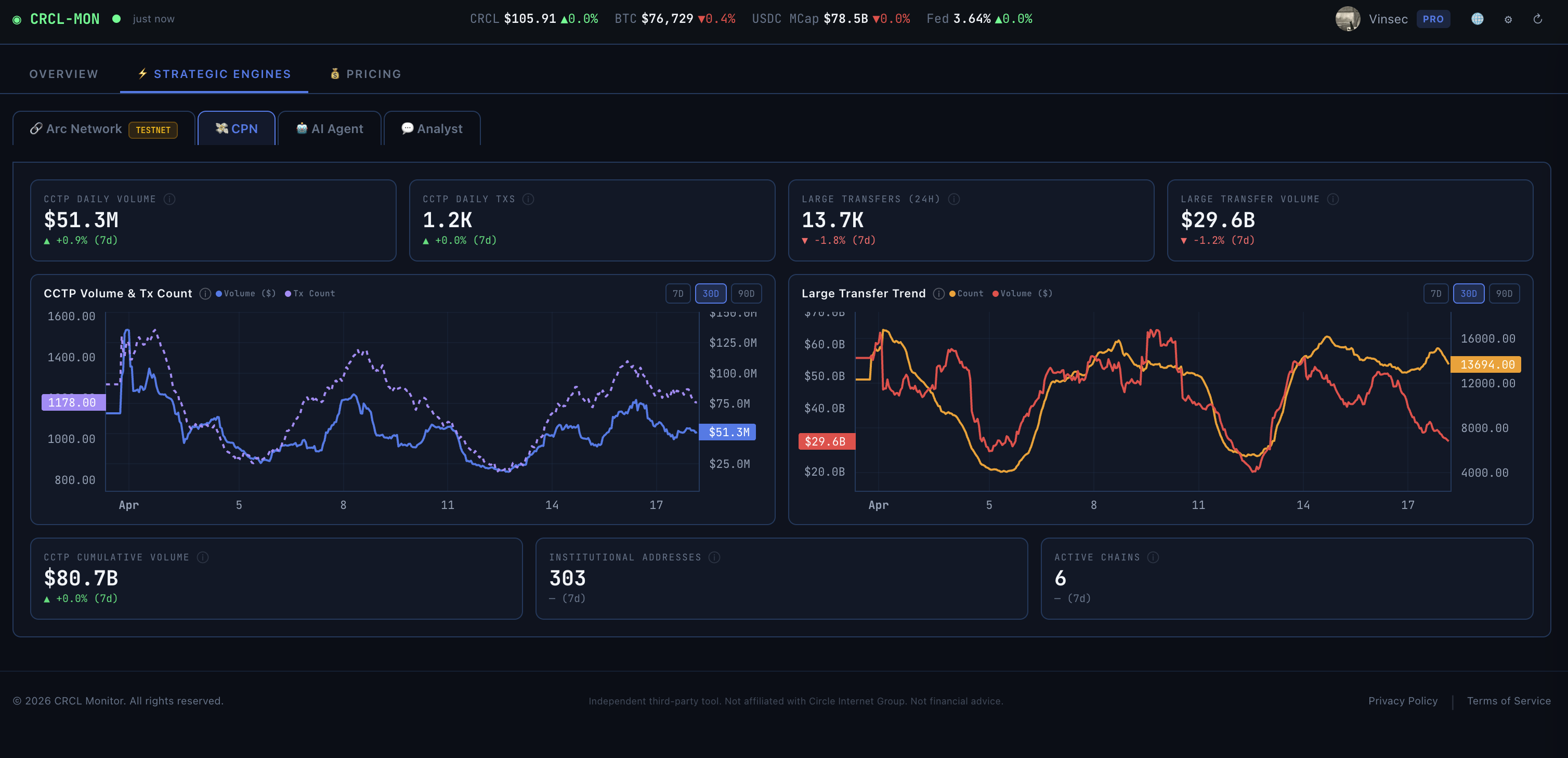Select 90D range on Large Transfer Trend

click(x=1504, y=293)
